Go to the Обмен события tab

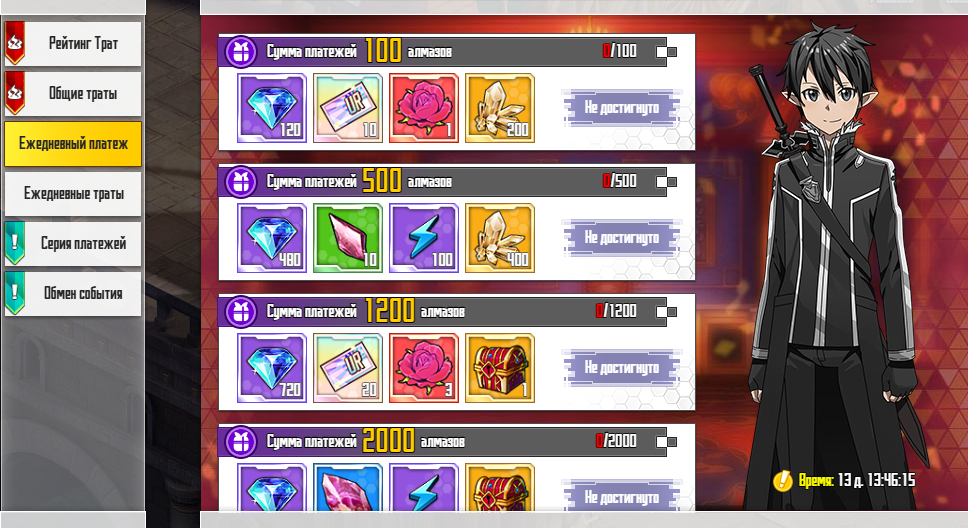pyautogui.click(x=73, y=294)
